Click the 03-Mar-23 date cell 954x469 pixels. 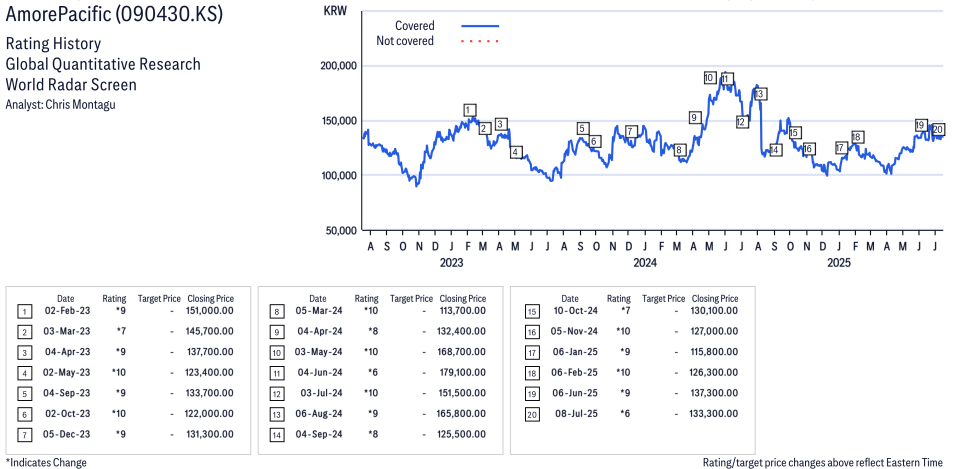[x=68, y=331]
